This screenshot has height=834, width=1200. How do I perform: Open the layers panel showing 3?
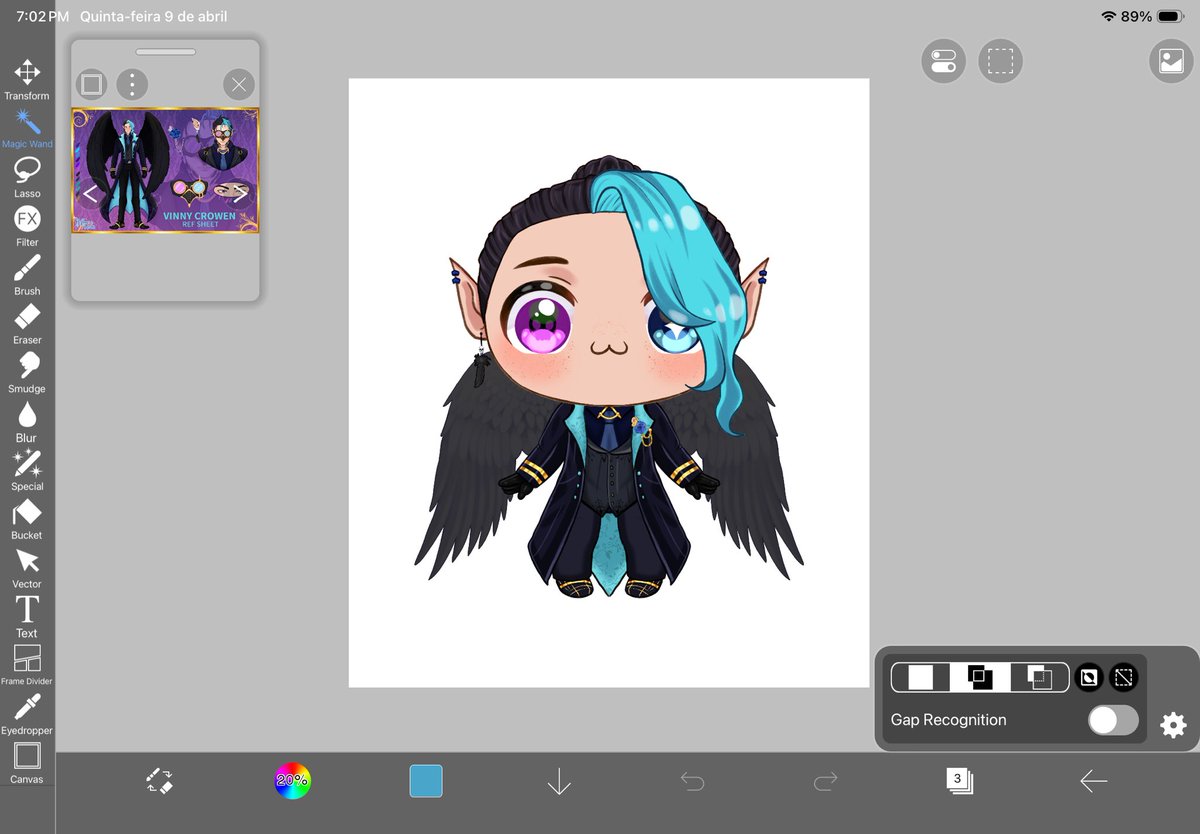959,781
